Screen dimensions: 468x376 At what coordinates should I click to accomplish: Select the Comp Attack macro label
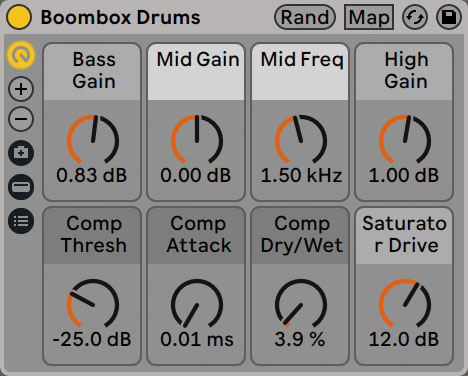(x=196, y=236)
